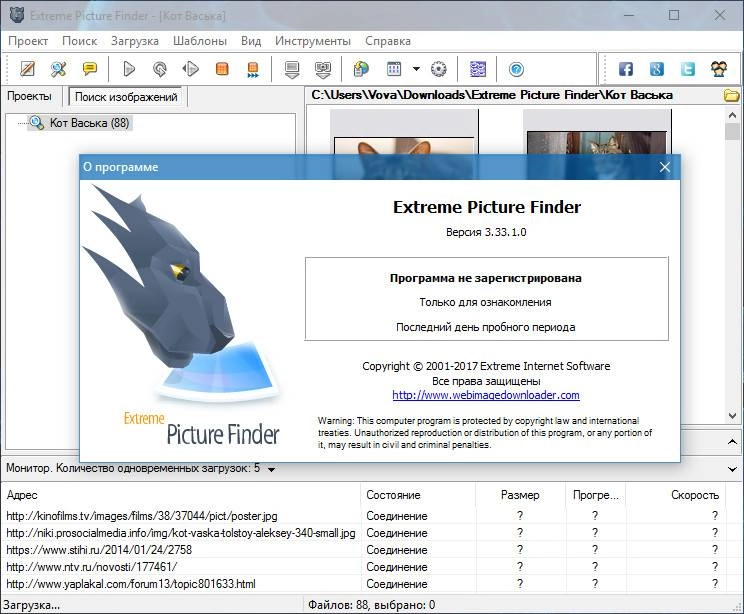Open the dropdown arrow next to the scheduler icon
Screen dimensions: 744x614
click(x=416, y=69)
